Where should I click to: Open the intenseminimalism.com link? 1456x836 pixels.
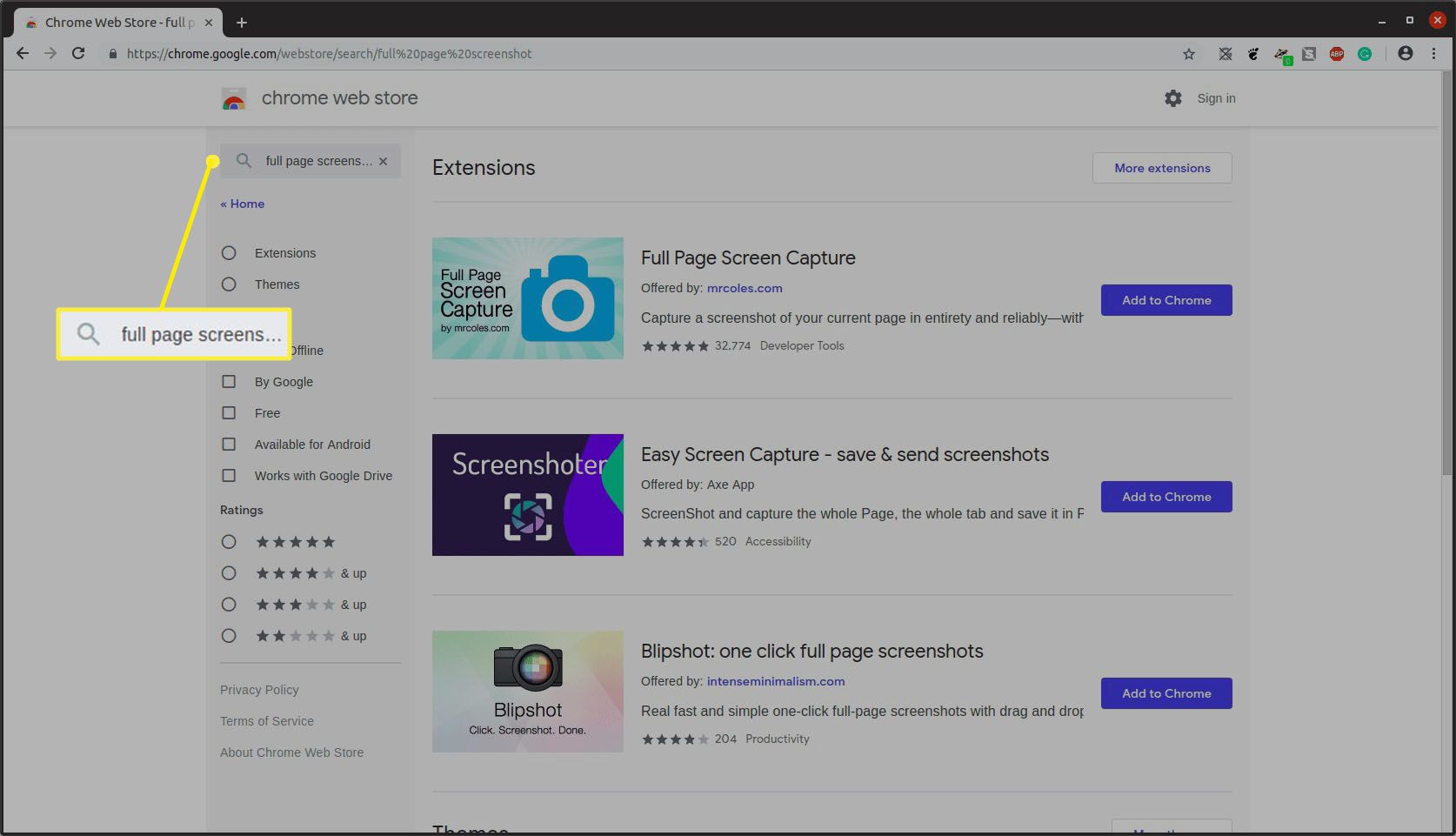click(776, 681)
